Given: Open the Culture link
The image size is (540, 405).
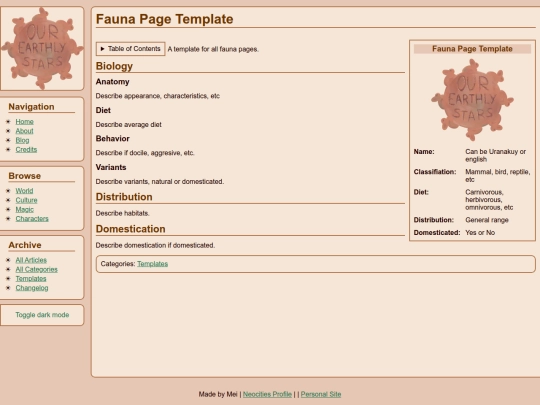Looking at the screenshot, I should (x=26, y=200).
